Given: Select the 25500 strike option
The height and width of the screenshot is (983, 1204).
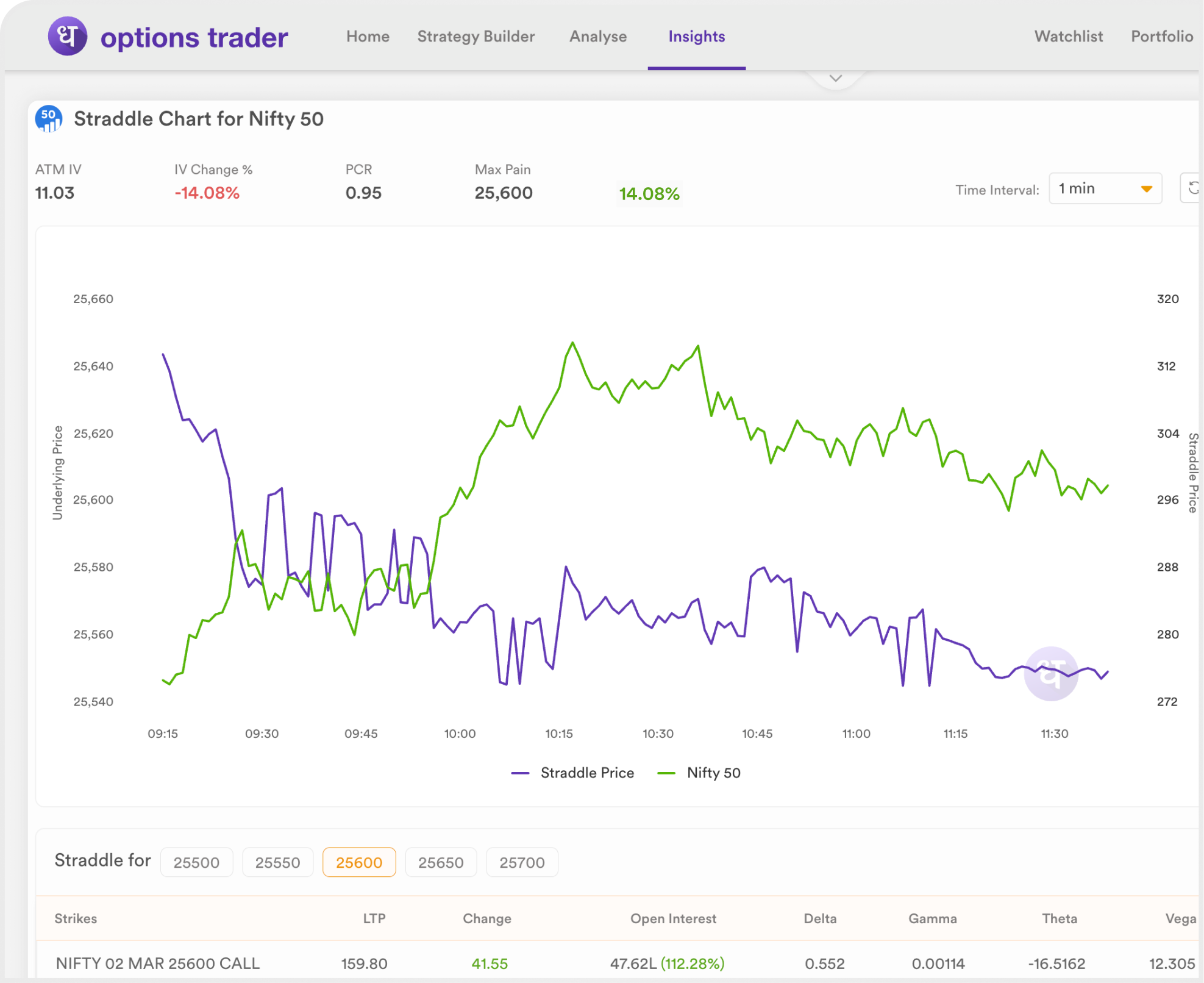Looking at the screenshot, I should coord(196,862).
